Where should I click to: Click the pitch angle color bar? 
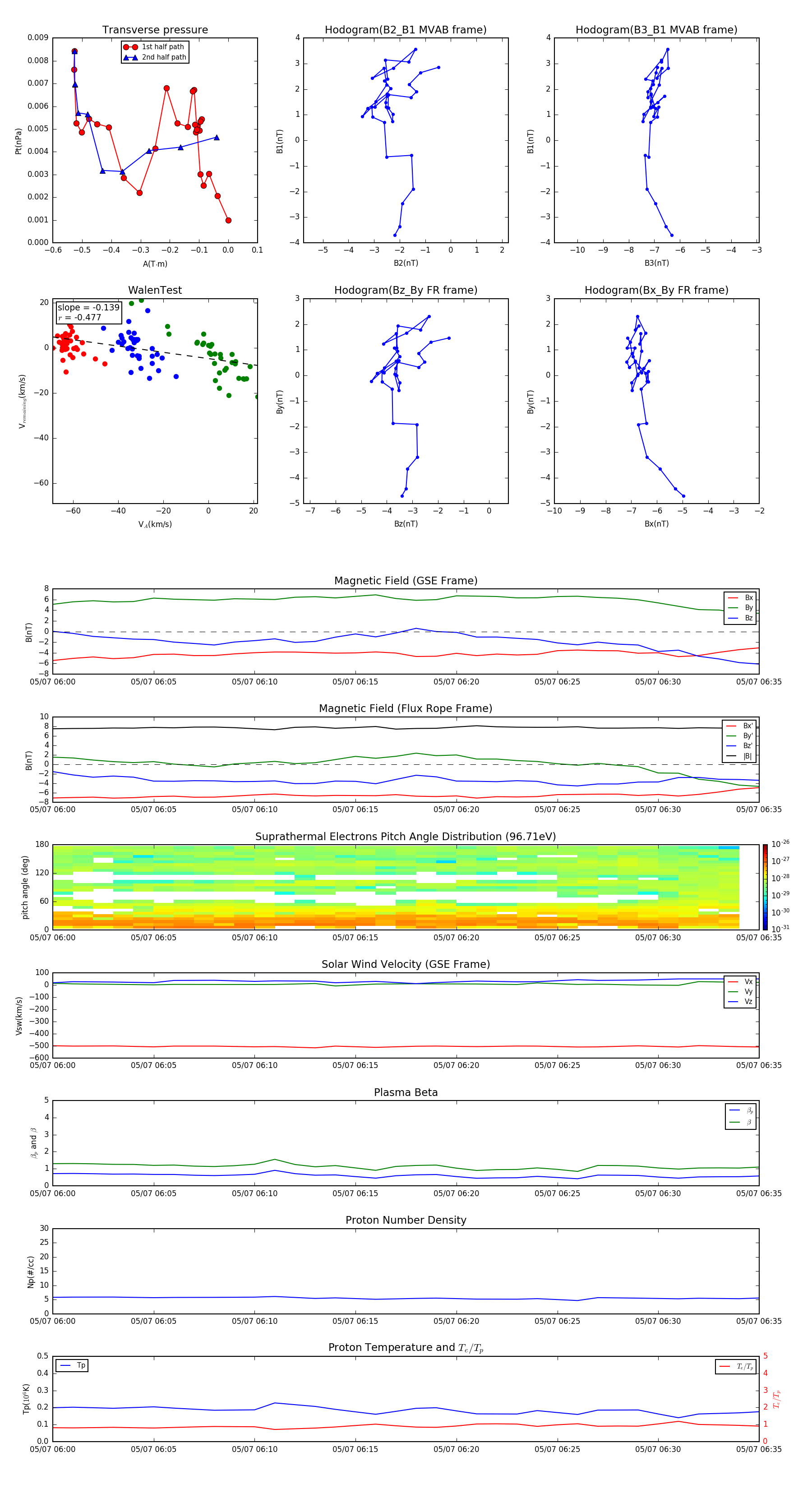point(765,887)
